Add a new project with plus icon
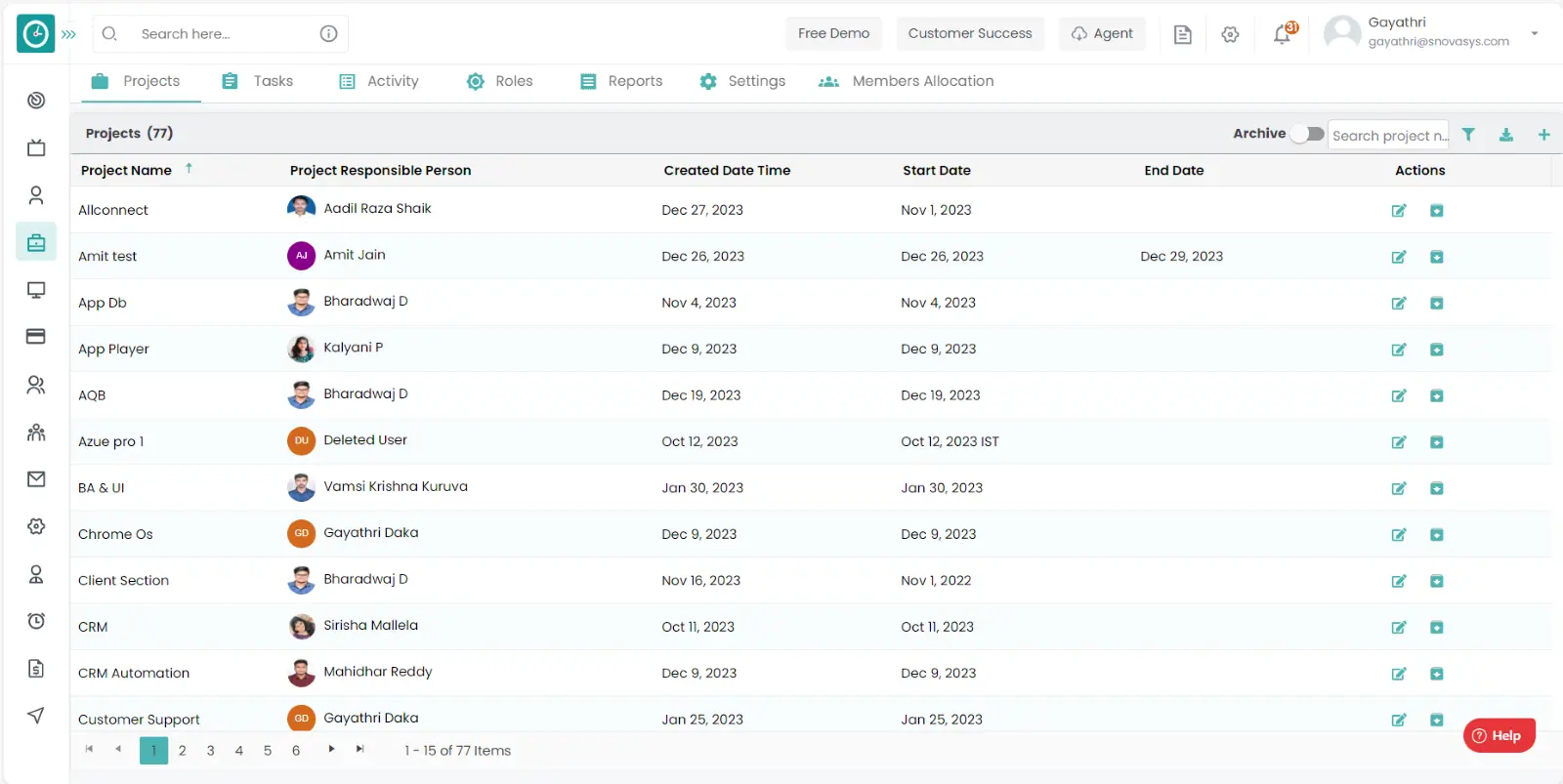Viewport: 1563px width, 784px height. click(x=1543, y=135)
